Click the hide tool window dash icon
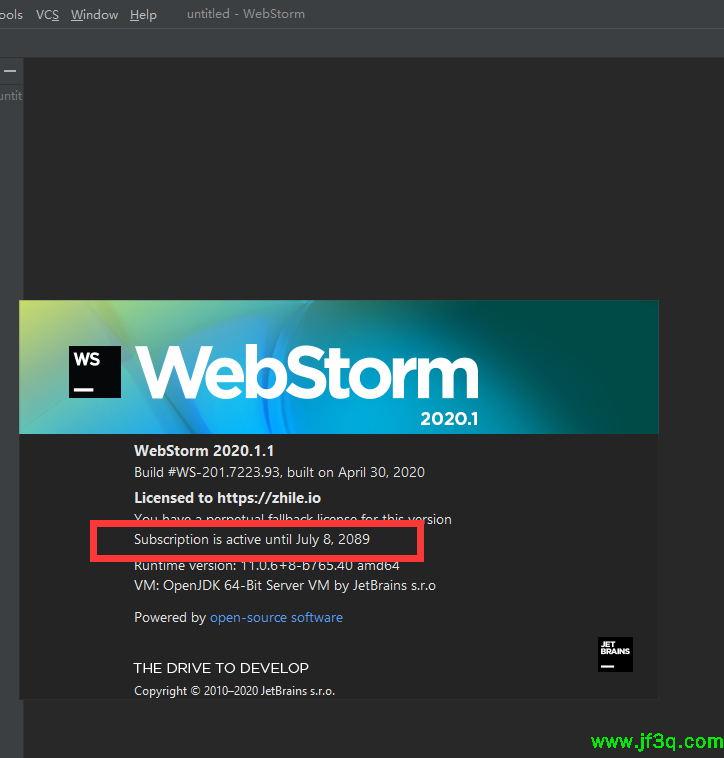This screenshot has width=724, height=758. [x=10, y=71]
